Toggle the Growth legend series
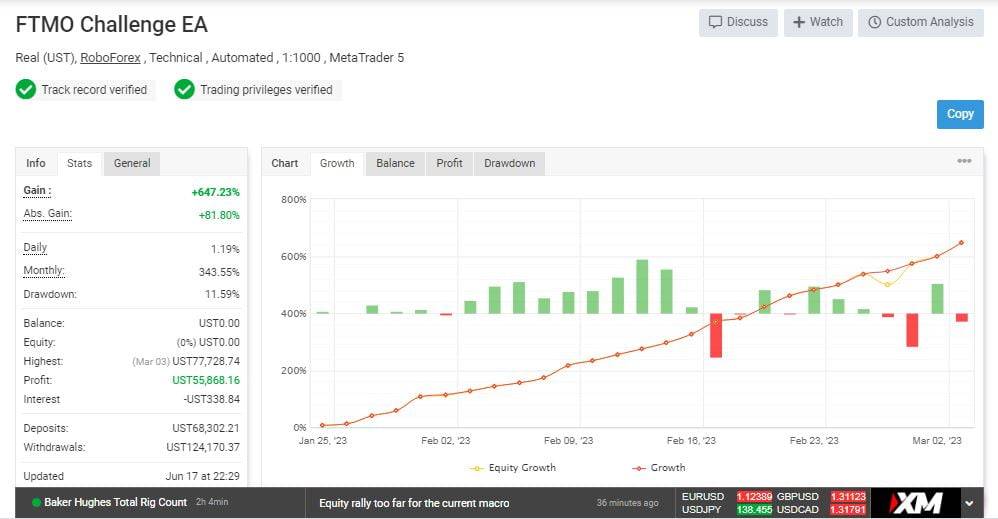This screenshot has width=998, height=519. [x=659, y=467]
